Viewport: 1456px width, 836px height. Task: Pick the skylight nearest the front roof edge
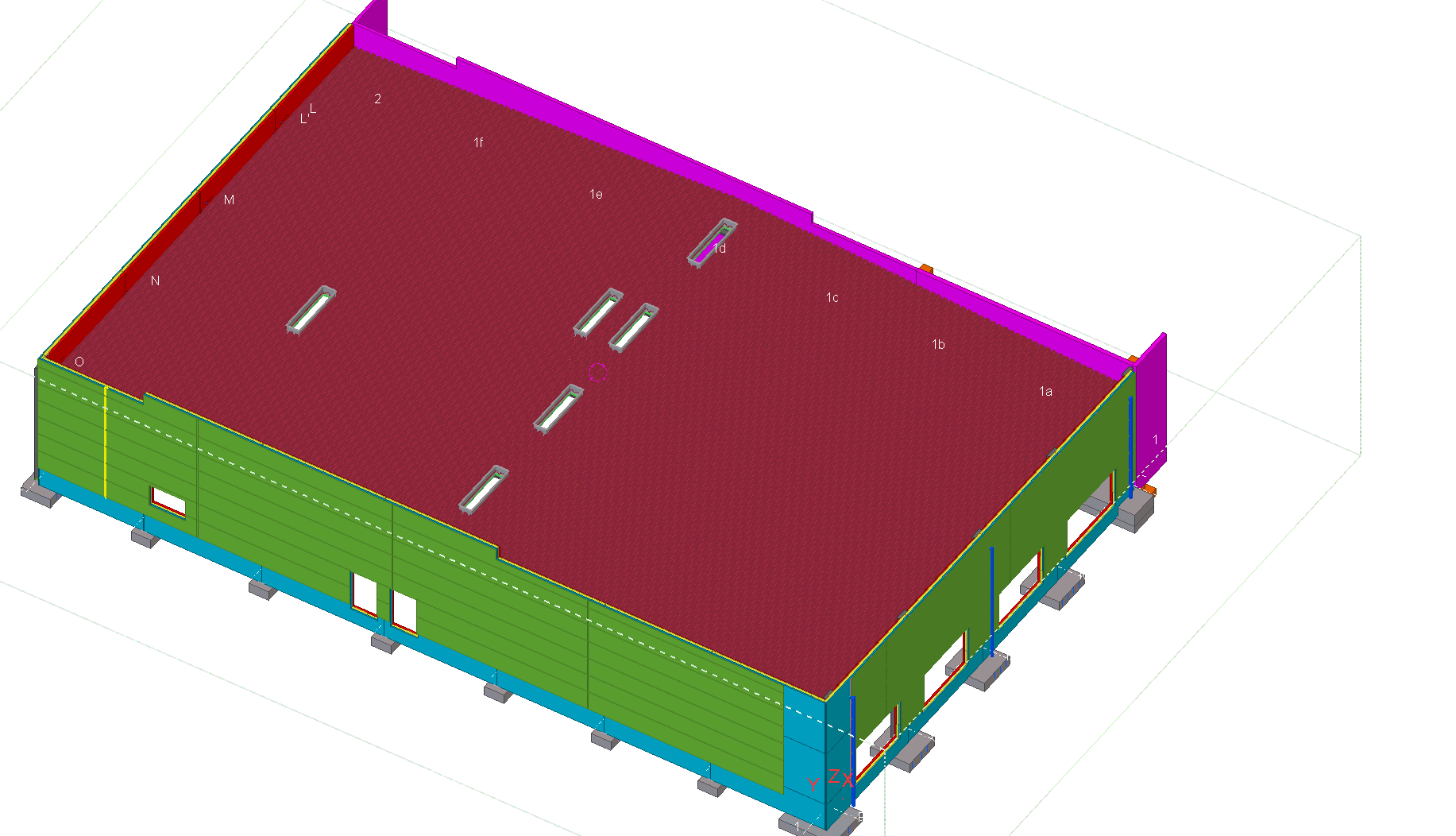point(484,489)
